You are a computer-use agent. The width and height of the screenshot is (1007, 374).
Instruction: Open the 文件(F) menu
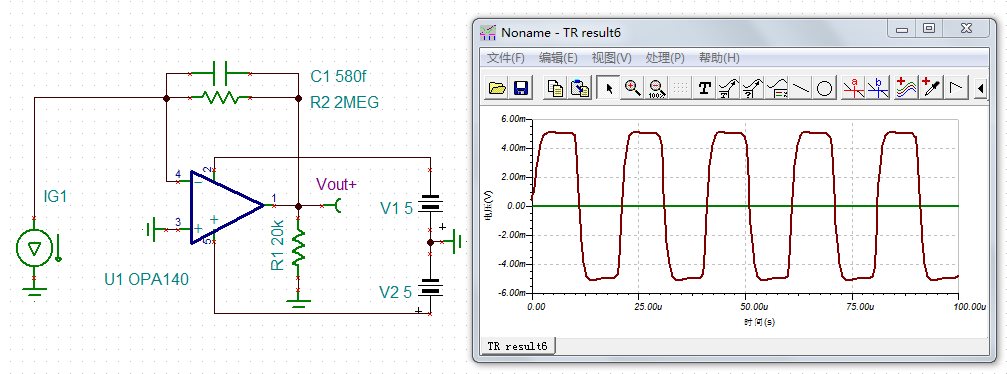(x=505, y=58)
